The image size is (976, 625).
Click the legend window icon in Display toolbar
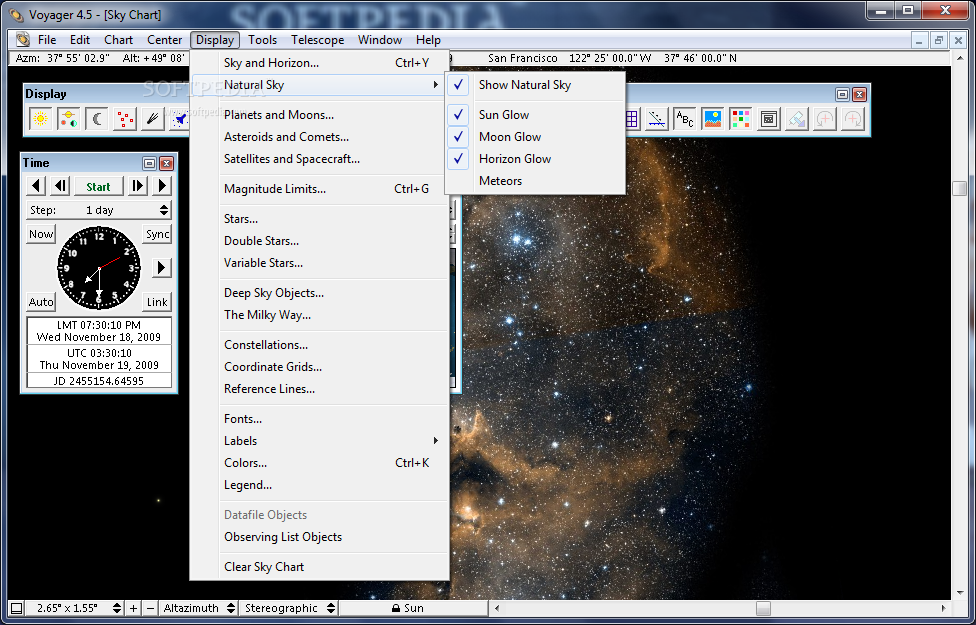click(x=769, y=118)
